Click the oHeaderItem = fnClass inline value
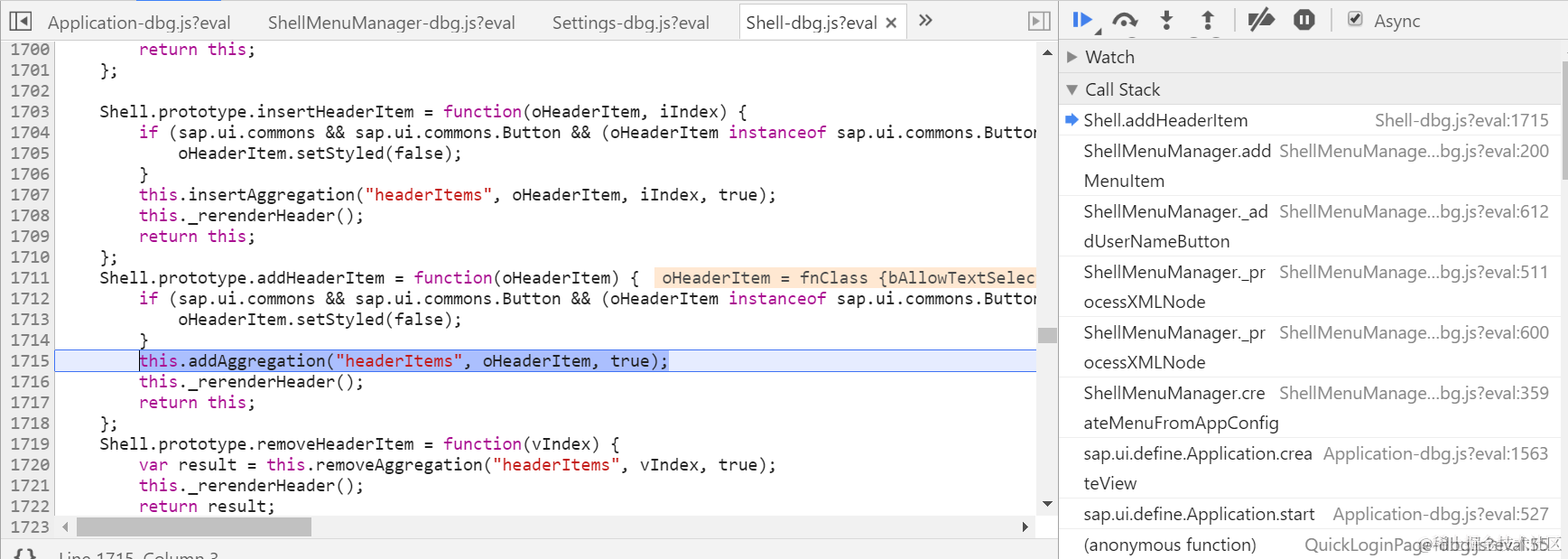The height and width of the screenshot is (559, 1568). tap(847, 277)
